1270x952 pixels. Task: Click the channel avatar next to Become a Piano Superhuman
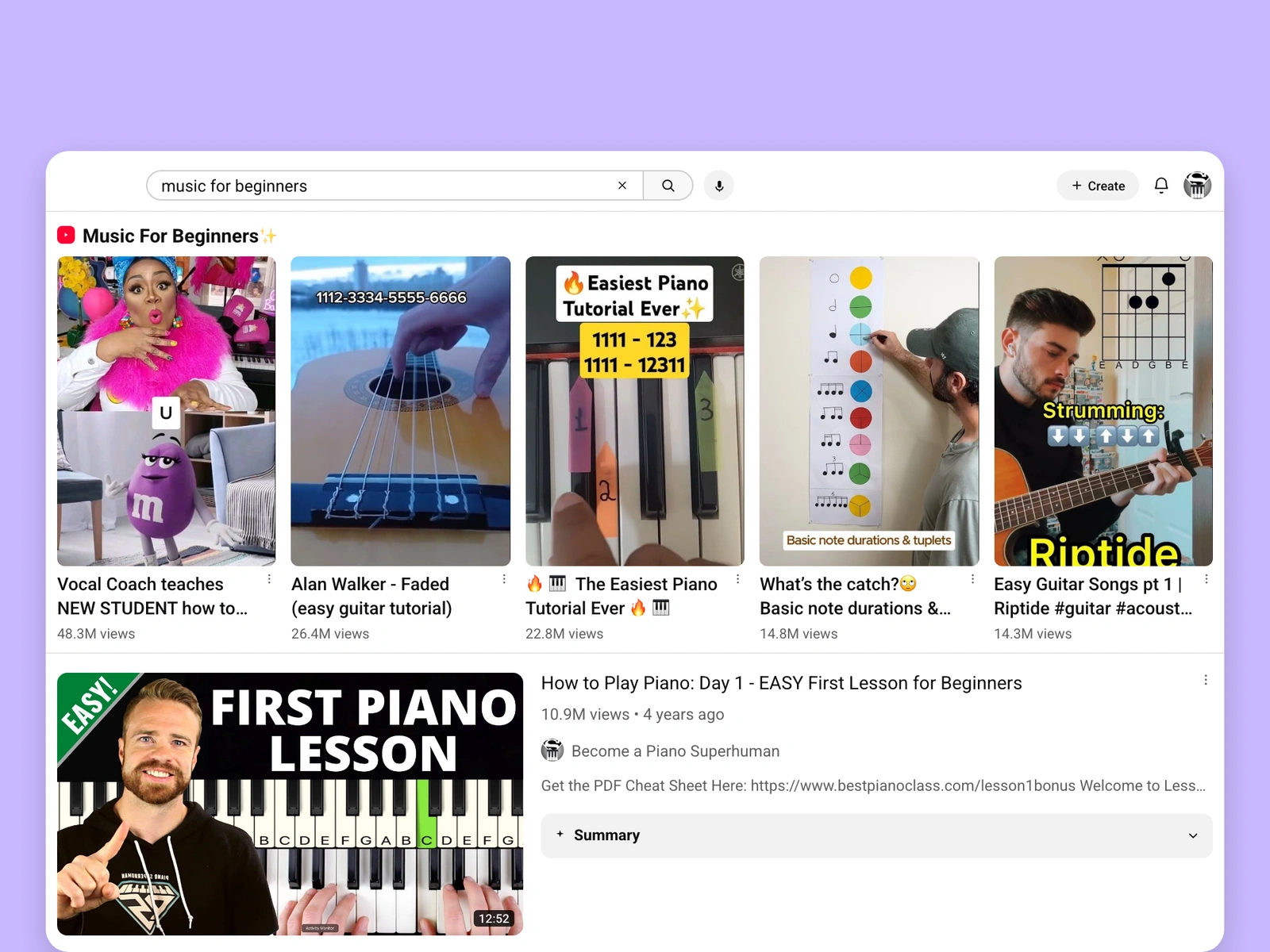(552, 750)
